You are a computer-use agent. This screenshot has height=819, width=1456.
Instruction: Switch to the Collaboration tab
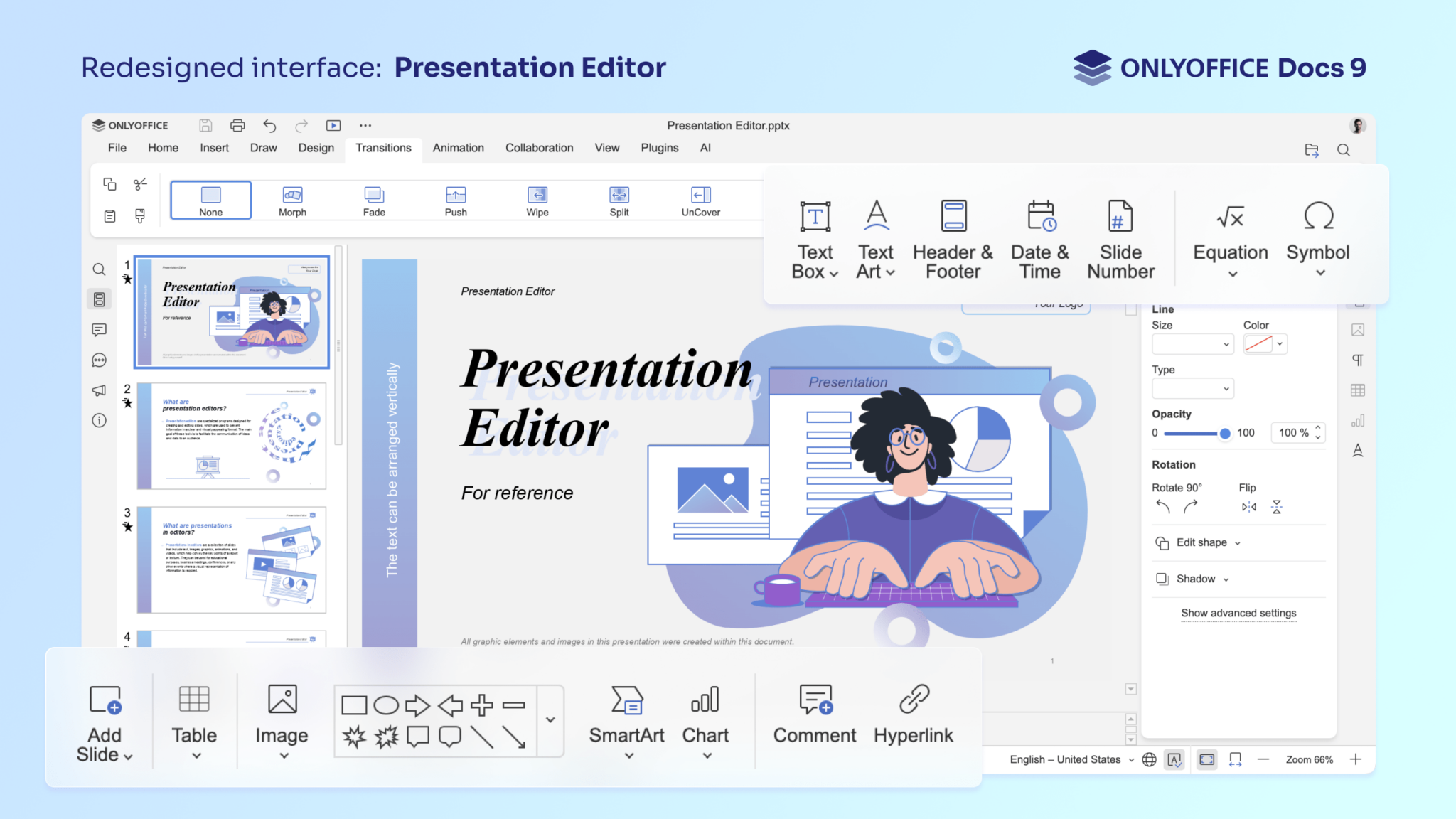tap(539, 148)
